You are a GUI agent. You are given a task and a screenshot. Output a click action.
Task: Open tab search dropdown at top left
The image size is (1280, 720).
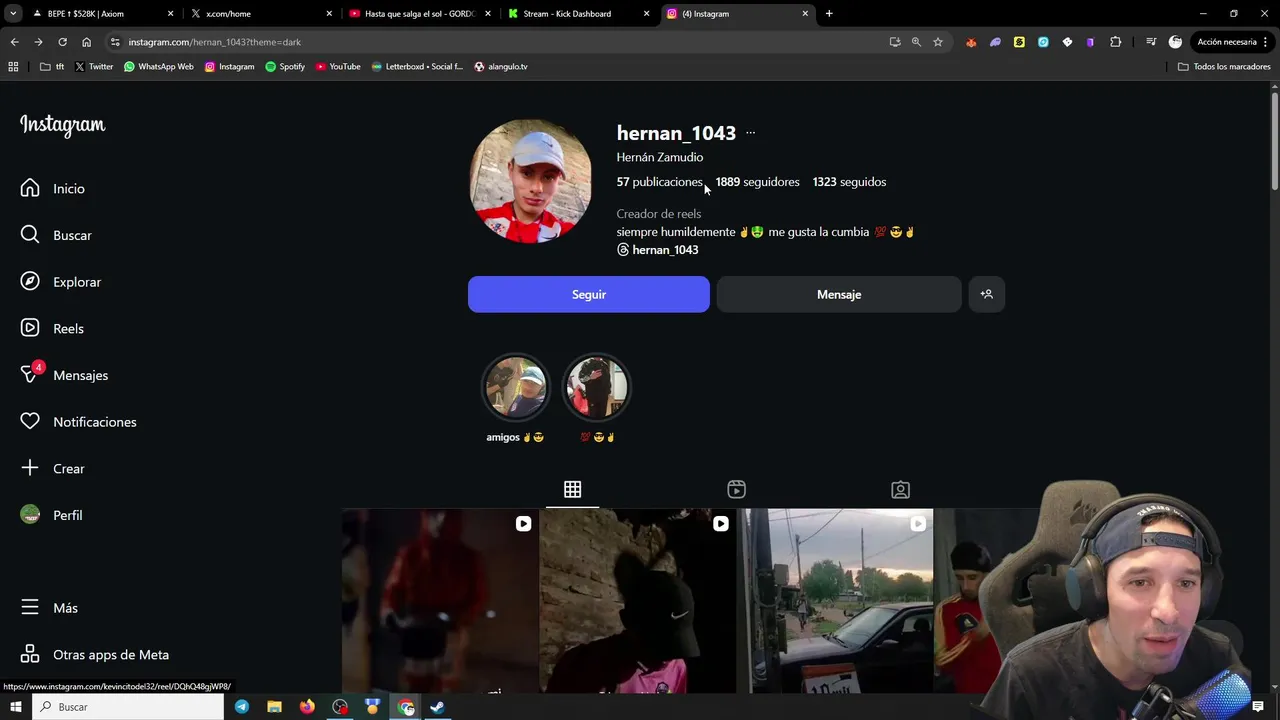pyautogui.click(x=13, y=14)
